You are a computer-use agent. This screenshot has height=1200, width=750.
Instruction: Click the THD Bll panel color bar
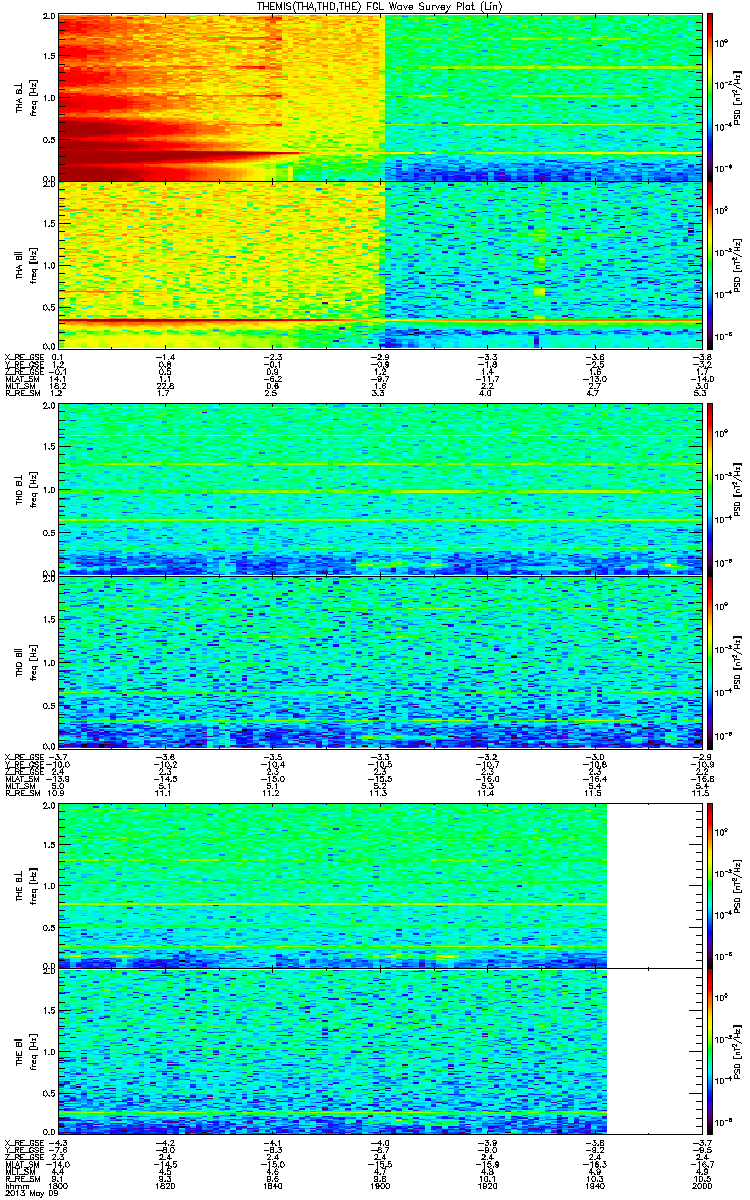coord(710,662)
